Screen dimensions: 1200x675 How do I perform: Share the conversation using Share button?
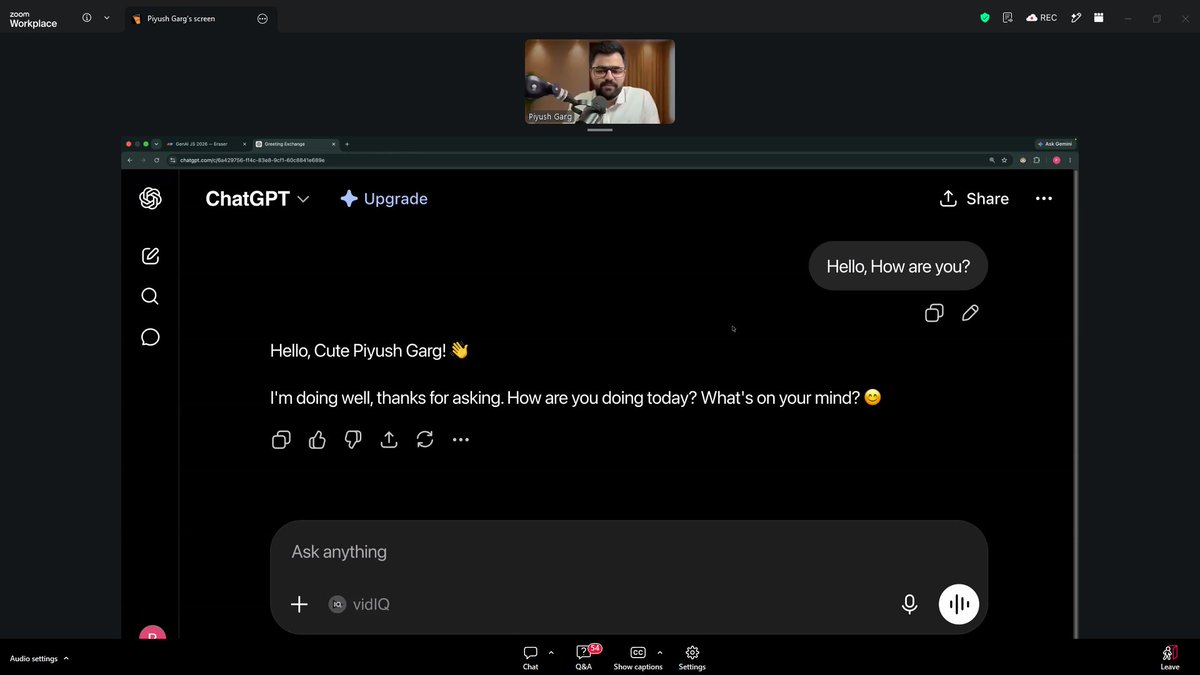pos(974,199)
